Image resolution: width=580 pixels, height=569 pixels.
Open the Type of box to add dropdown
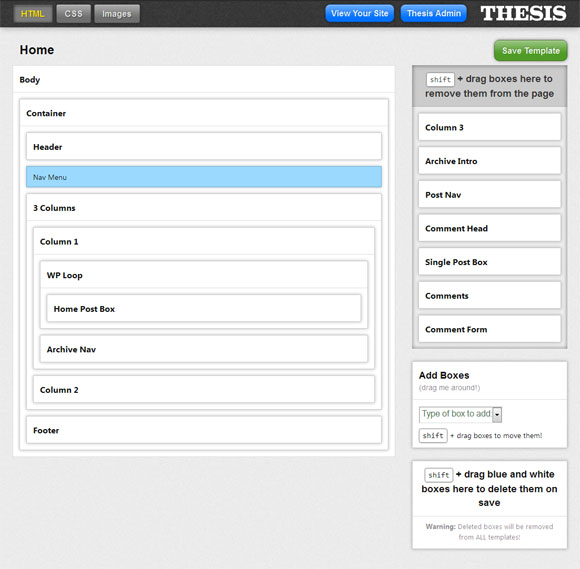(461, 414)
